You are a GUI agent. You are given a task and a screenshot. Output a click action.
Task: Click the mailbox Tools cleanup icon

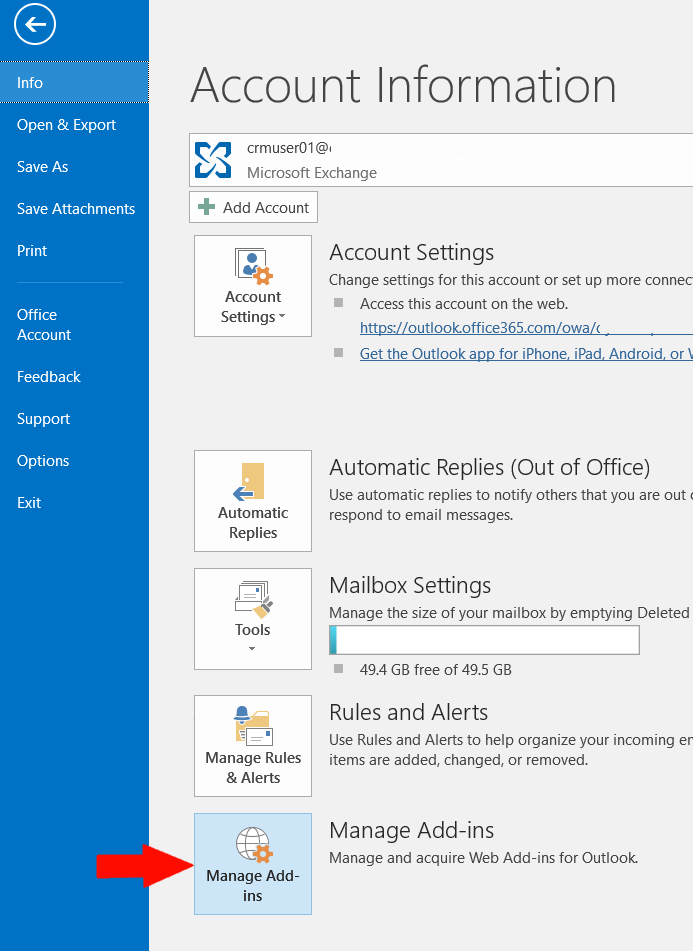click(x=253, y=598)
